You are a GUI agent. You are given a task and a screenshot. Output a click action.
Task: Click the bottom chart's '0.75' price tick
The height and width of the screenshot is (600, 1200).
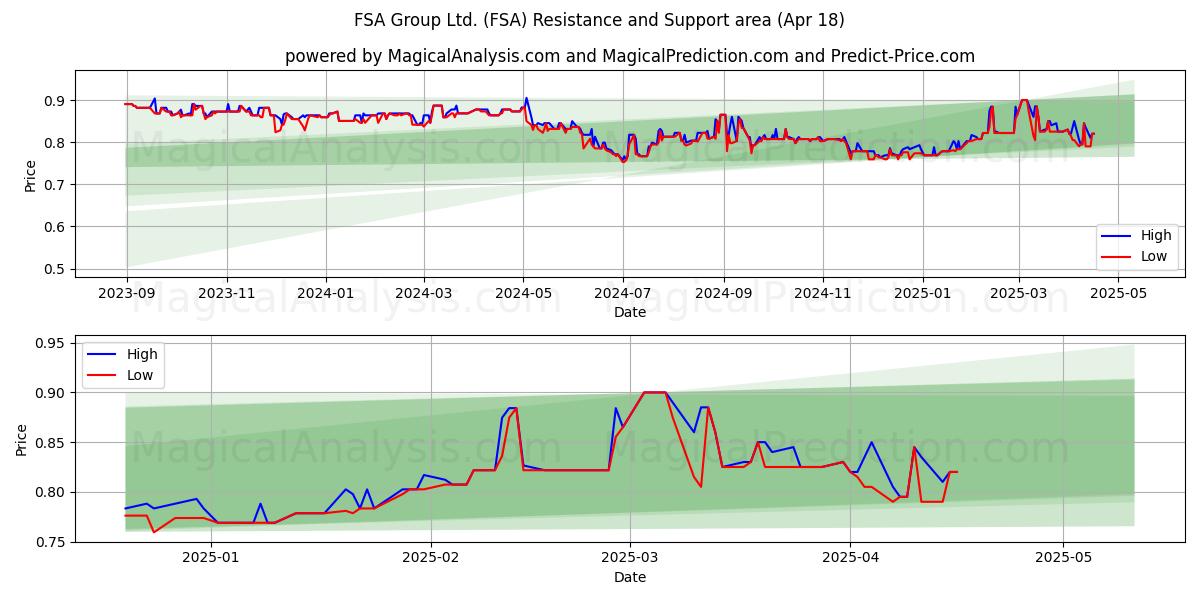(51, 542)
